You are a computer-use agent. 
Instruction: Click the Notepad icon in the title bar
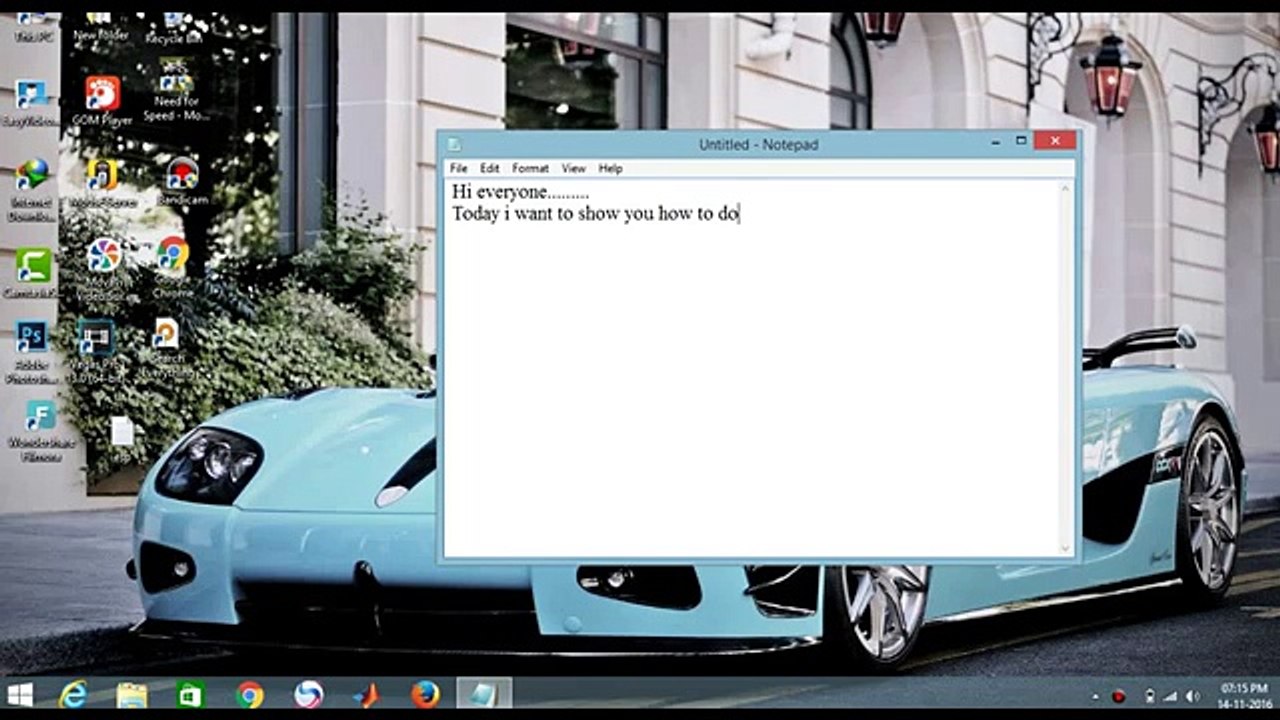click(x=454, y=145)
